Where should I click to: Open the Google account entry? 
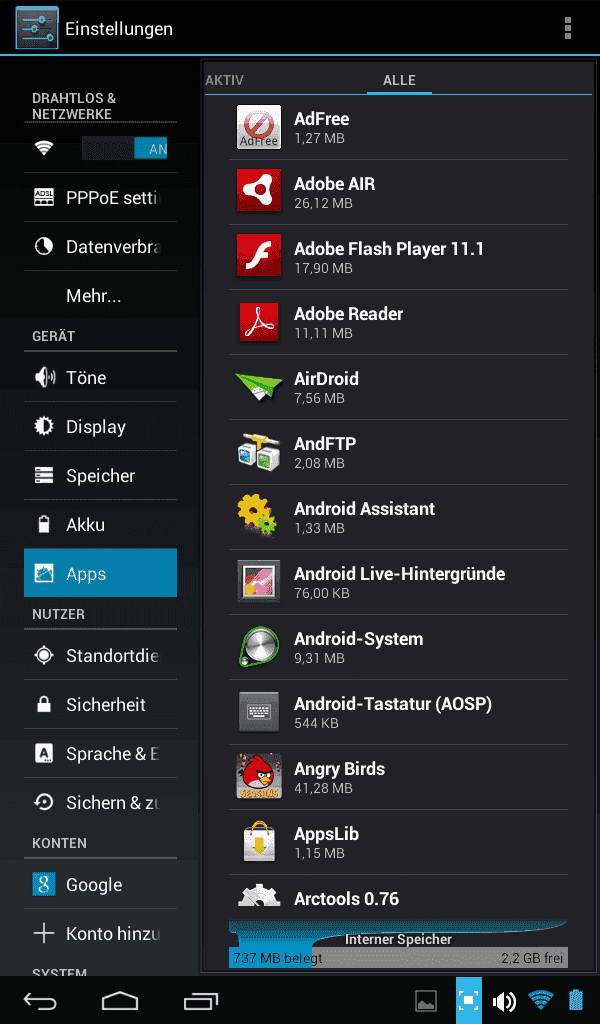pyautogui.click(x=100, y=884)
